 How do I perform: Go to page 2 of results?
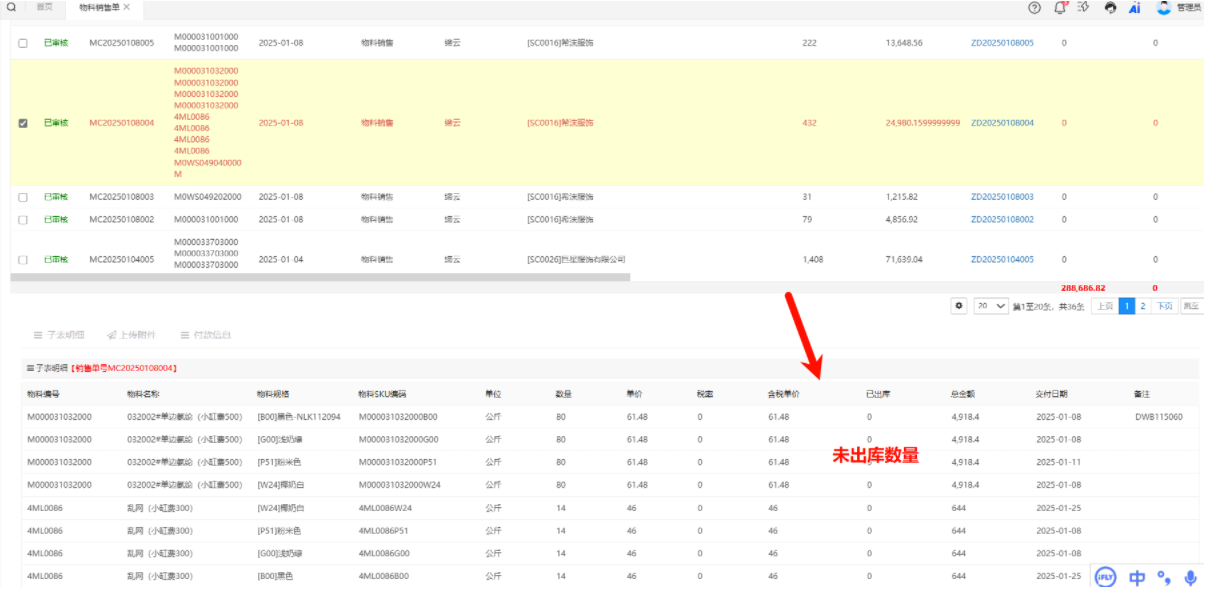click(1143, 306)
